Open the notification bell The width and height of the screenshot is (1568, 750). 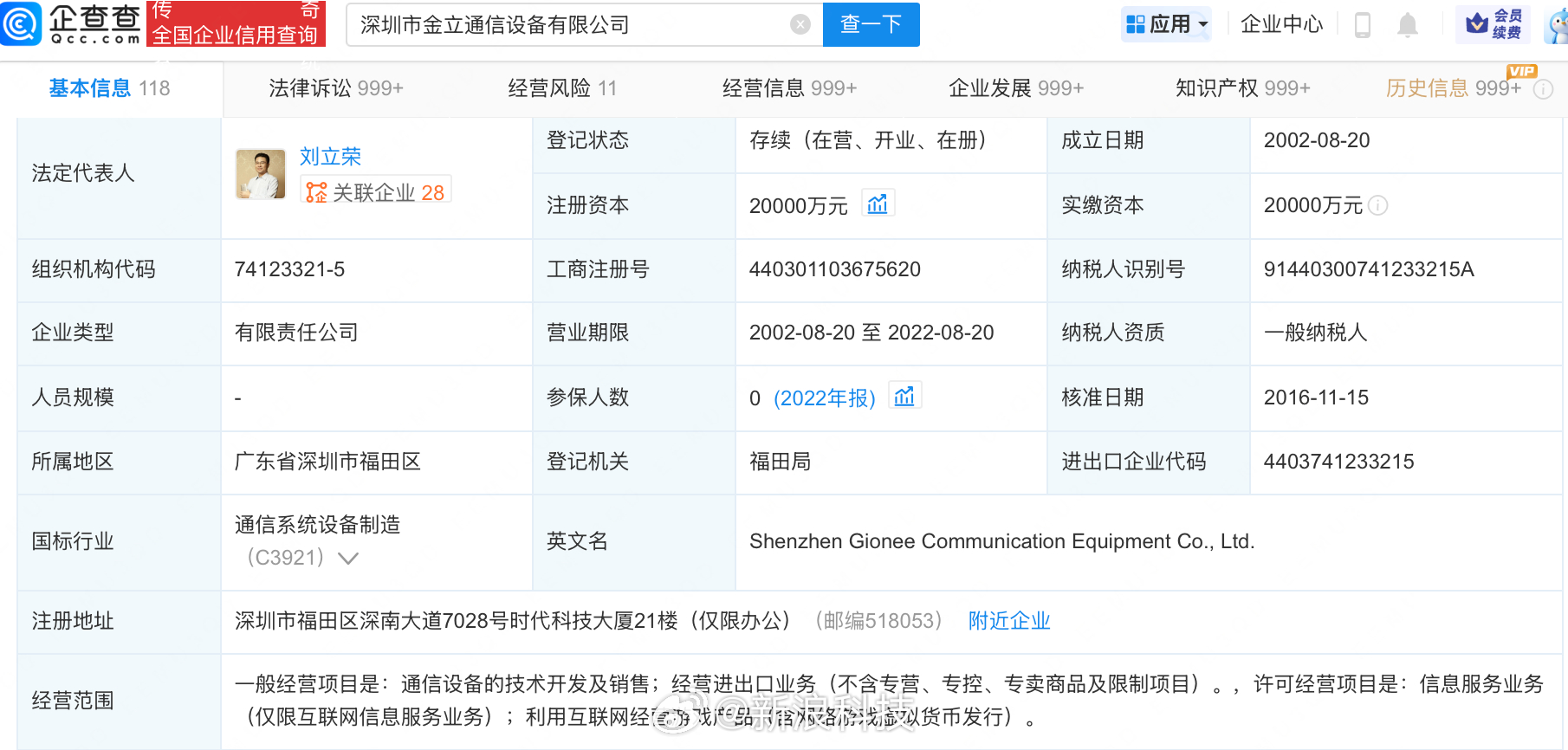point(1408,25)
